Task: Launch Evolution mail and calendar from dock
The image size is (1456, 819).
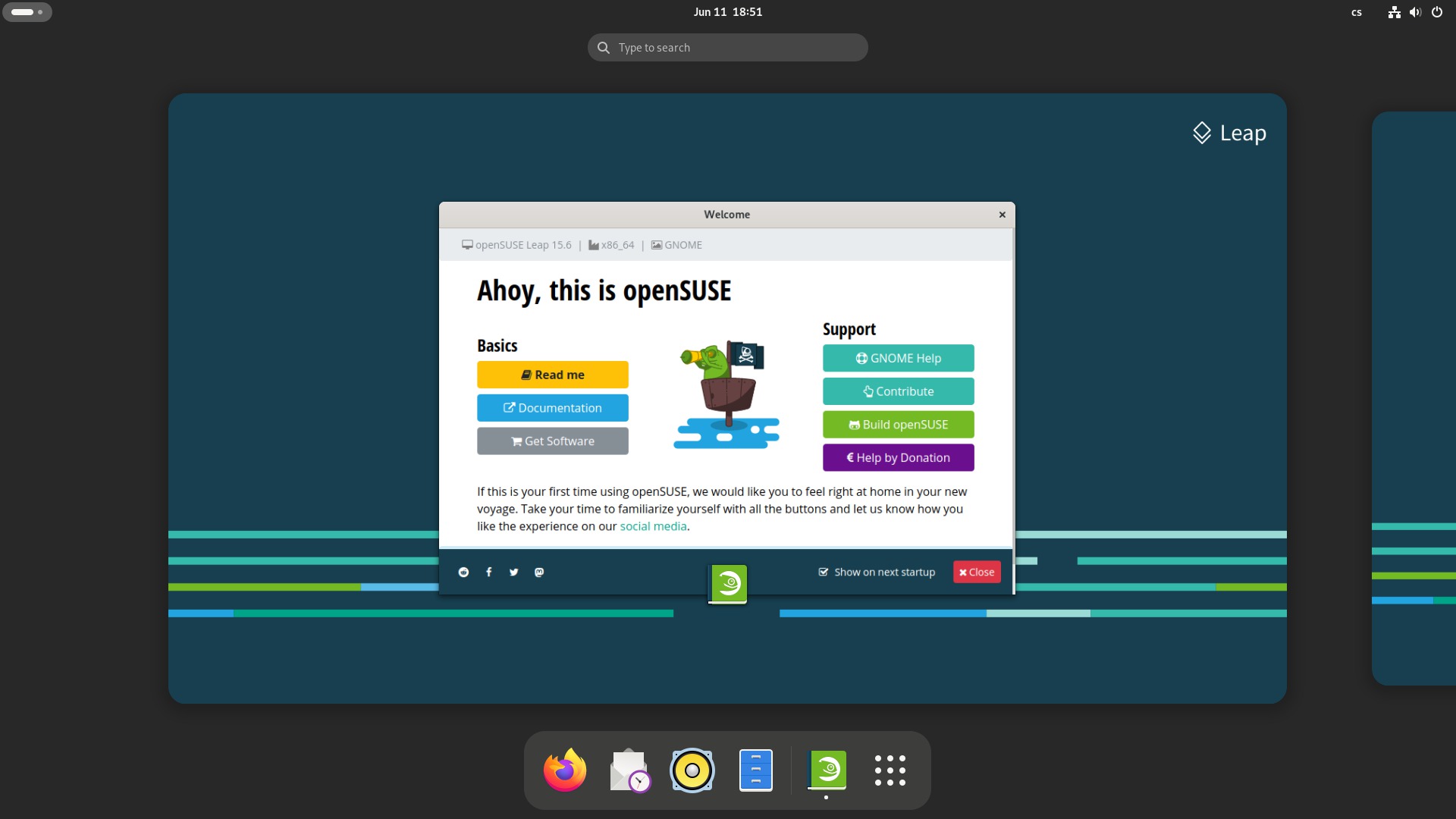Action: point(629,770)
